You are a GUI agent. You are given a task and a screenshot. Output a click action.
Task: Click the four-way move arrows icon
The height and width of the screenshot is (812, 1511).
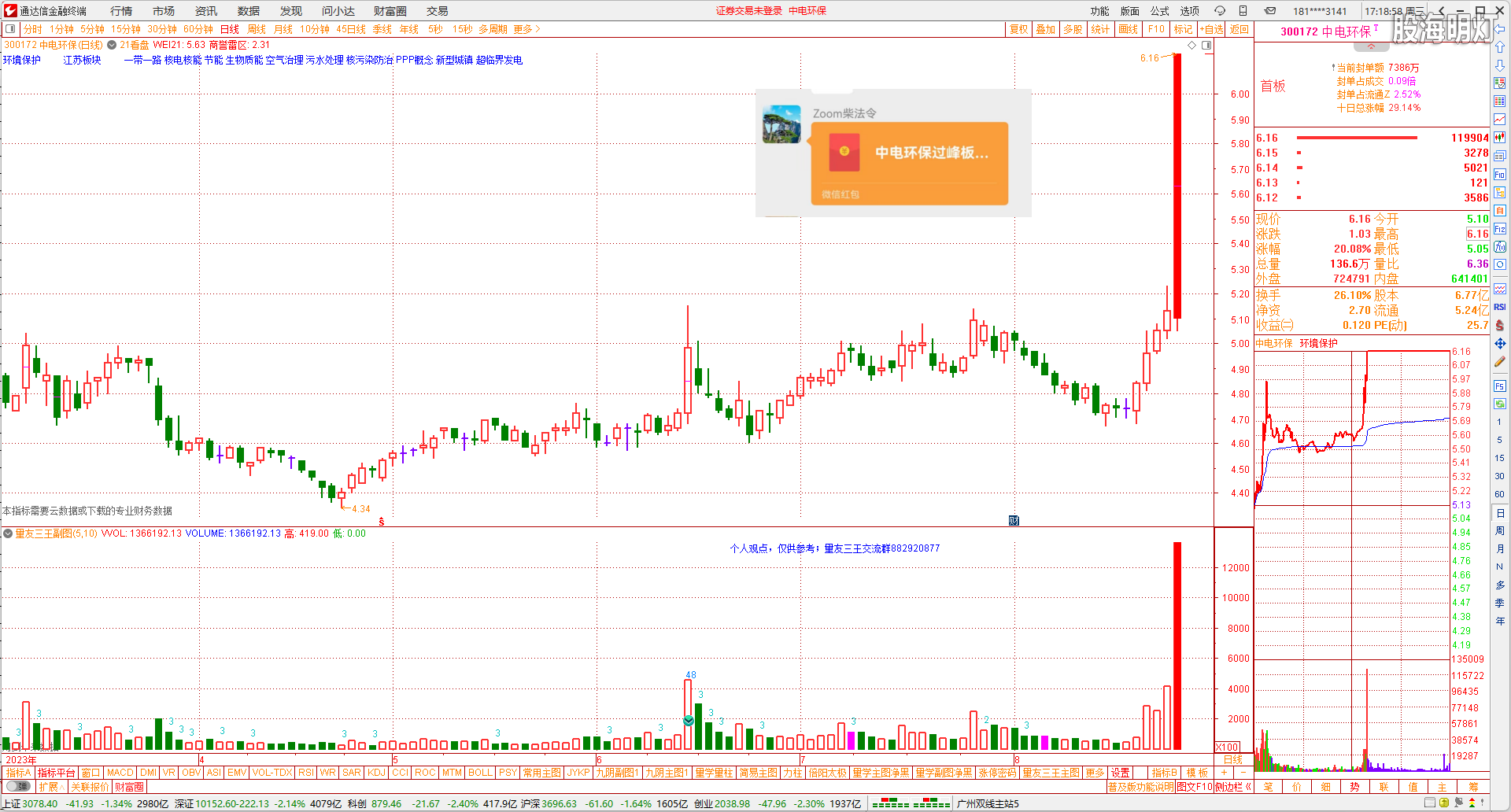[1500, 343]
